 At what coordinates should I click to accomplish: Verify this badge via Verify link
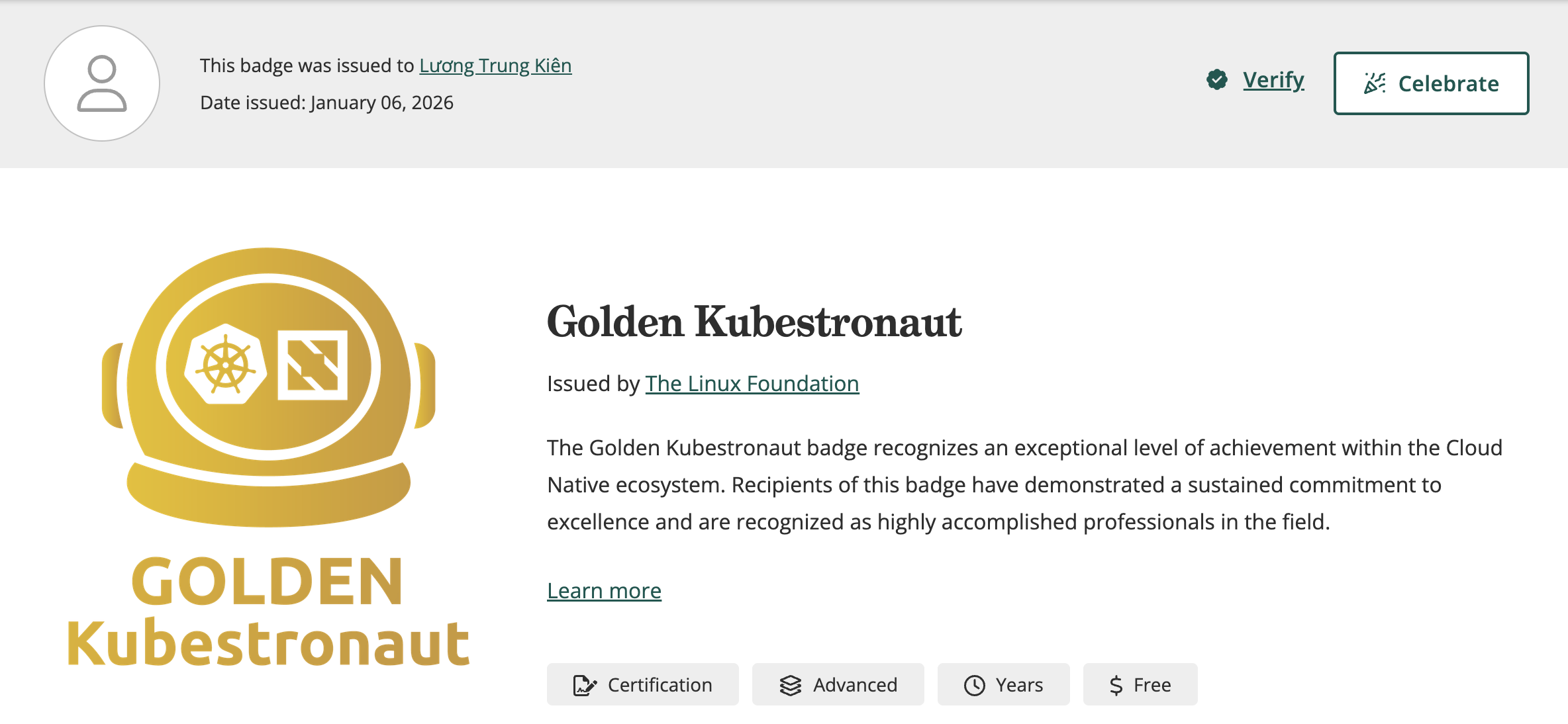[x=1273, y=80]
